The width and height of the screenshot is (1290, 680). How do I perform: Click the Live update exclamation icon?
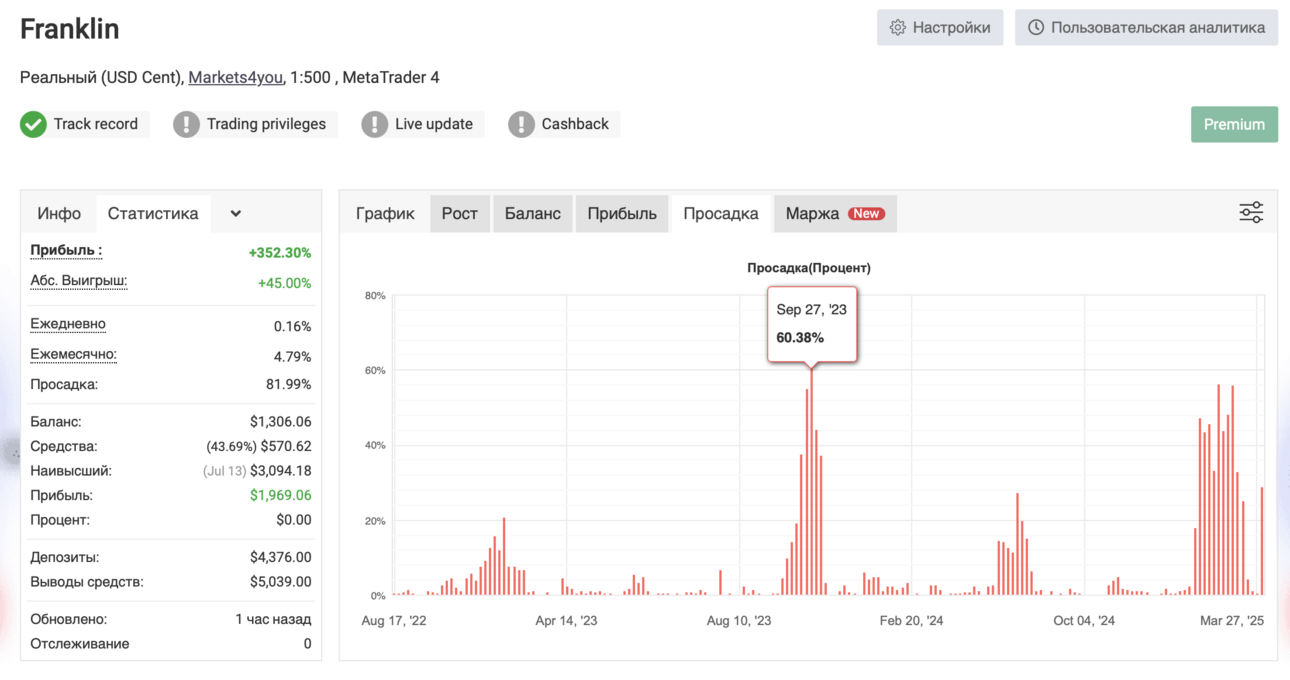(x=374, y=124)
